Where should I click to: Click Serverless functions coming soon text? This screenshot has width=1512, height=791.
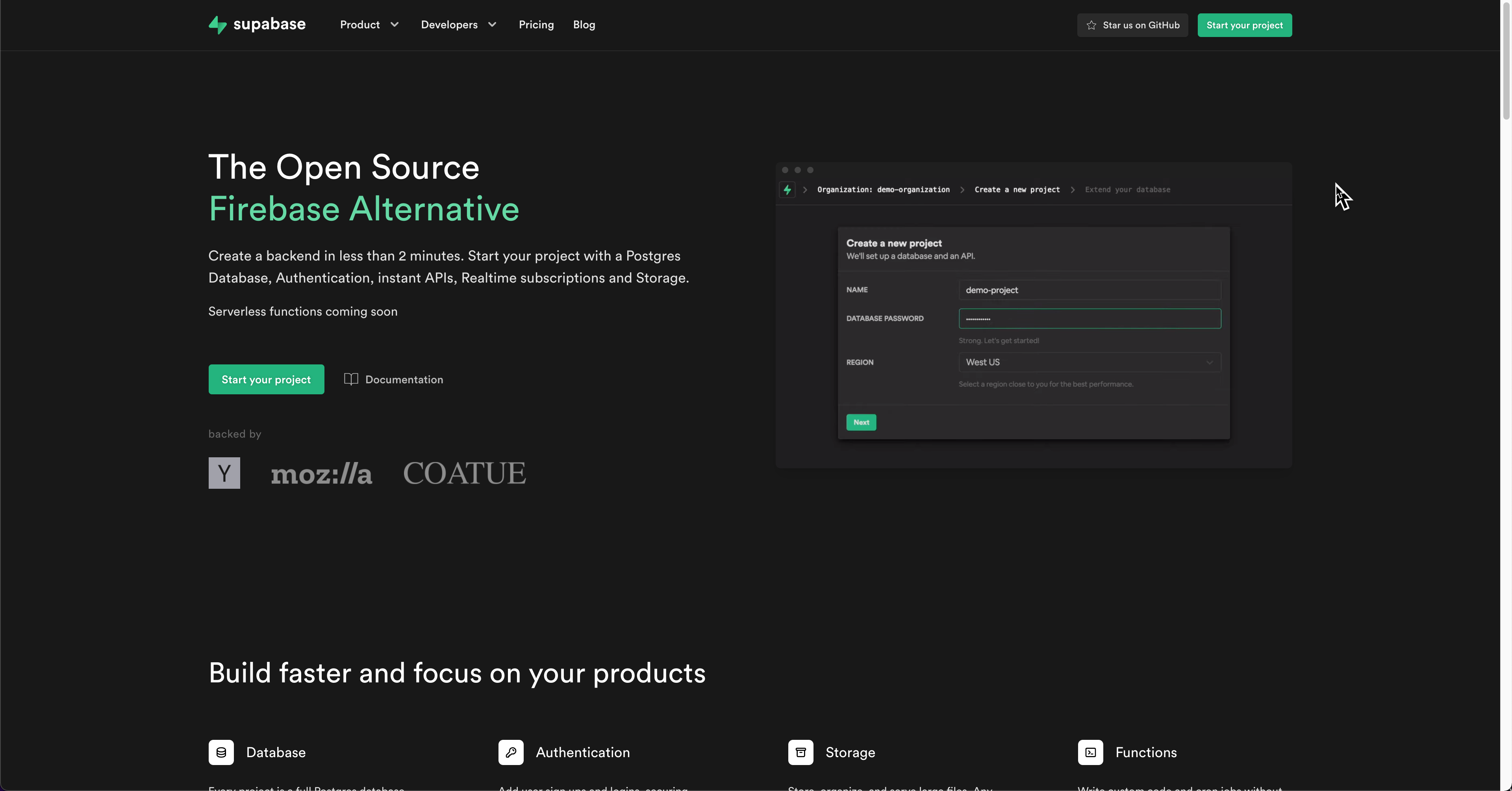tap(303, 312)
